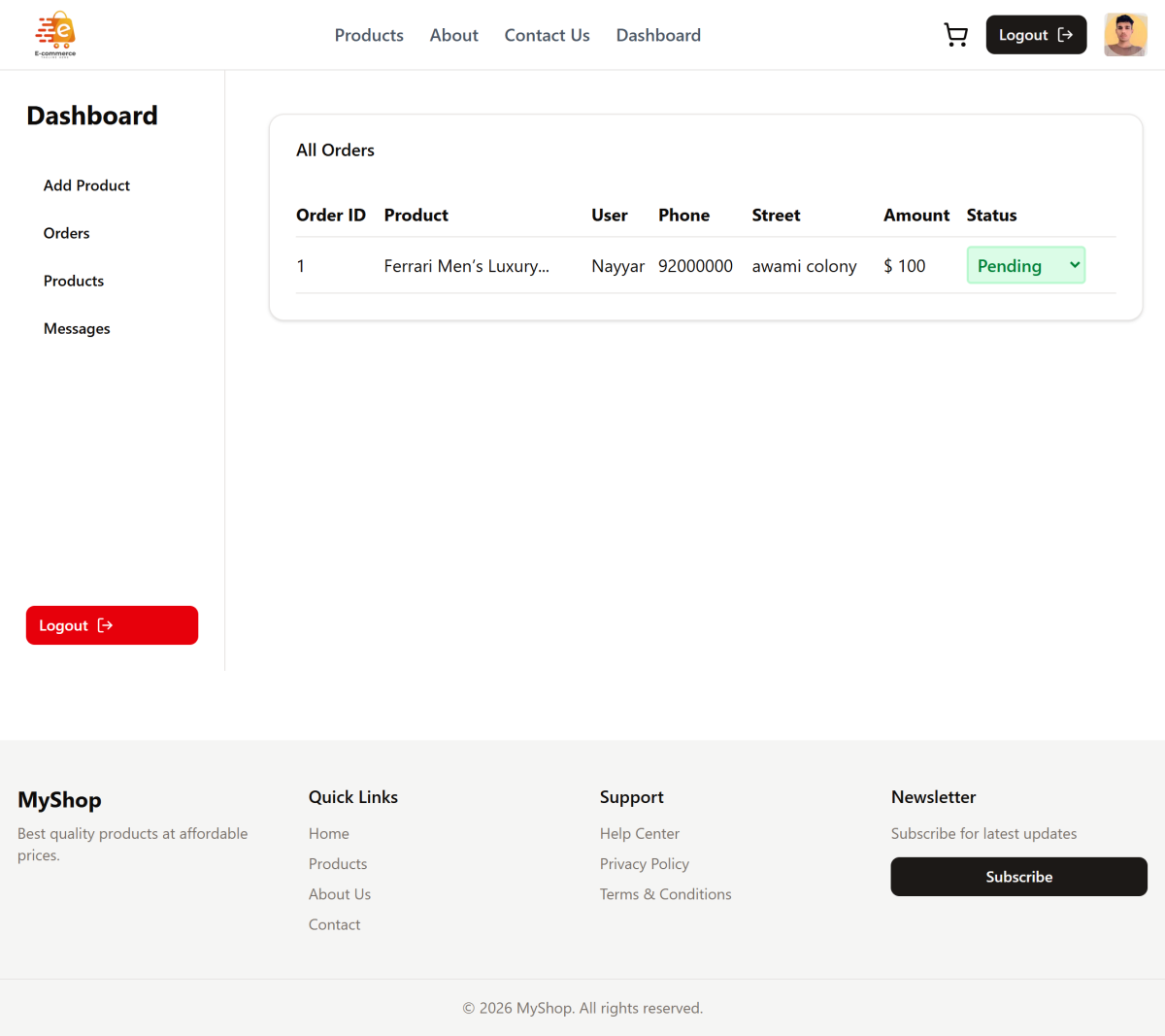
Task: Open the Privacy Policy link
Action: tap(644, 864)
